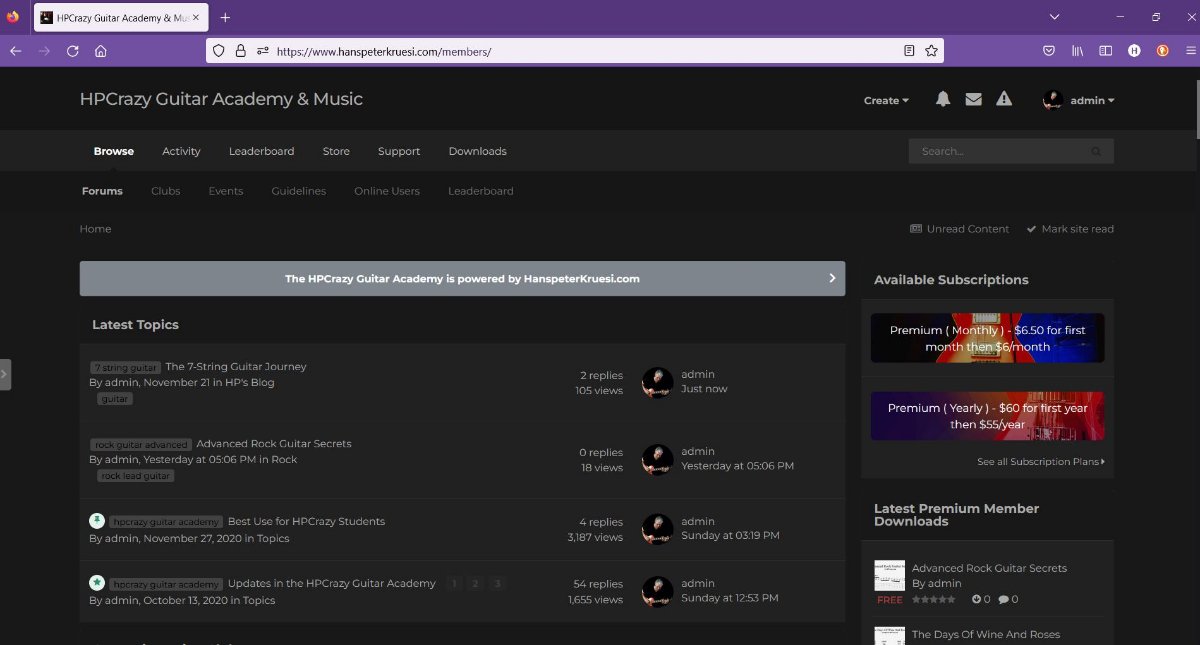Select Premium Yearly subscription banner

(x=988, y=416)
